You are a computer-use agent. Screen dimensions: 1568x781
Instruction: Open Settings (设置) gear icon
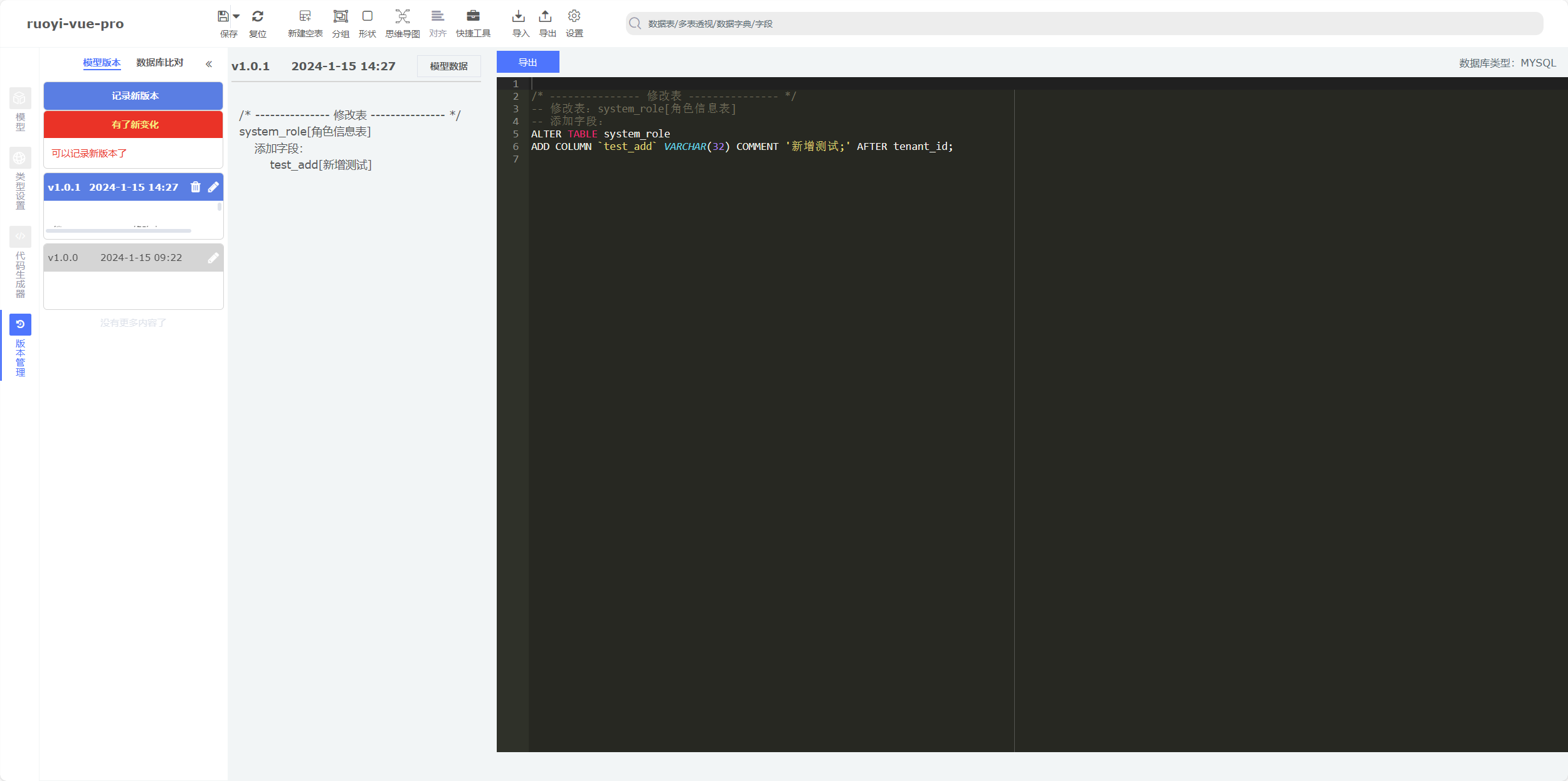(575, 16)
